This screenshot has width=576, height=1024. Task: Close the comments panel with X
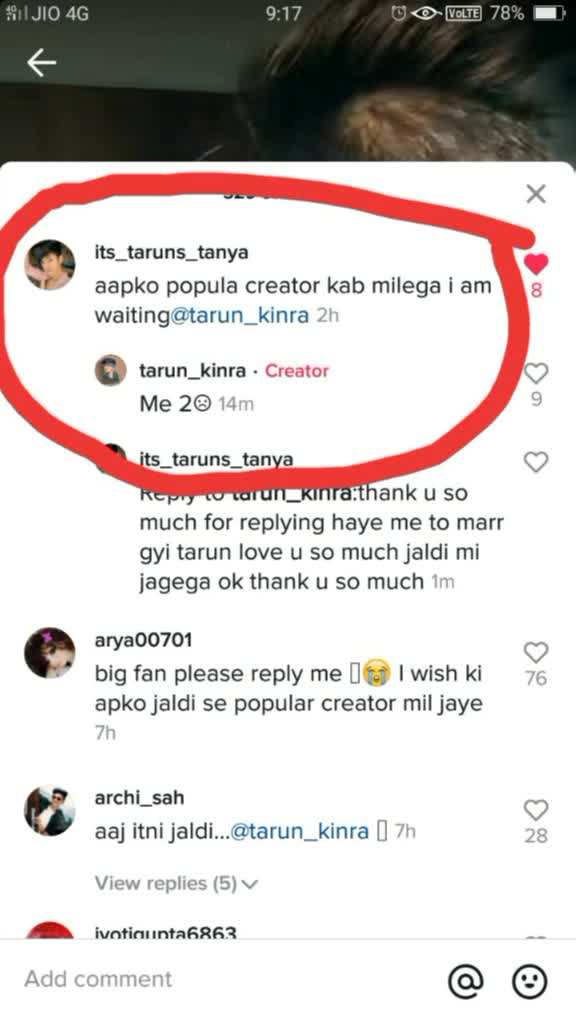pos(536,193)
